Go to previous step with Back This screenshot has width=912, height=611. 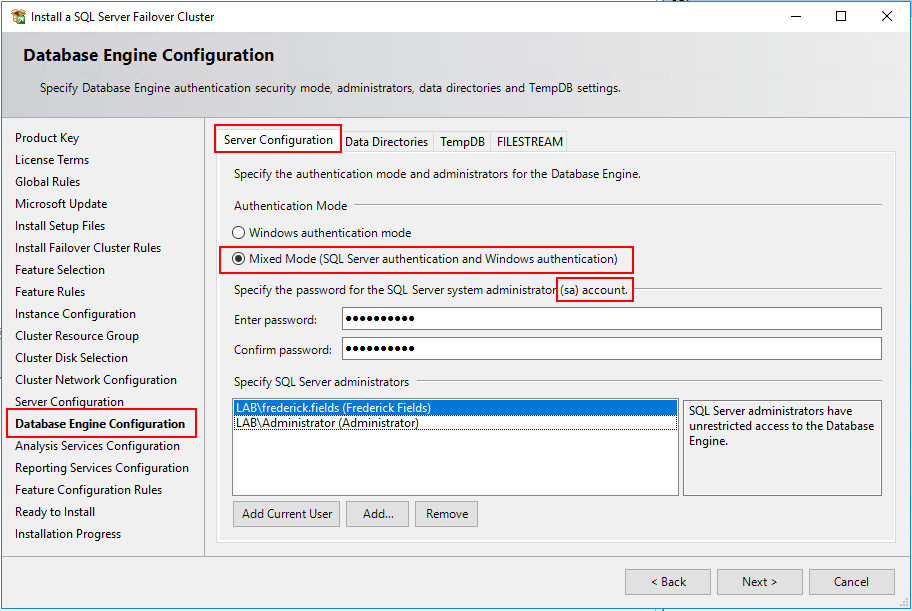[668, 582]
